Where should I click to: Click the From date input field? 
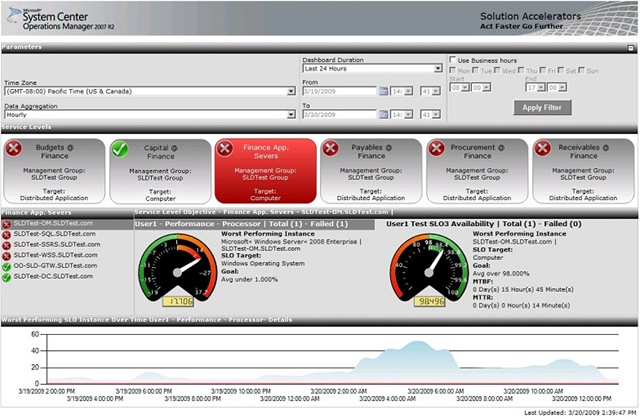click(339, 91)
